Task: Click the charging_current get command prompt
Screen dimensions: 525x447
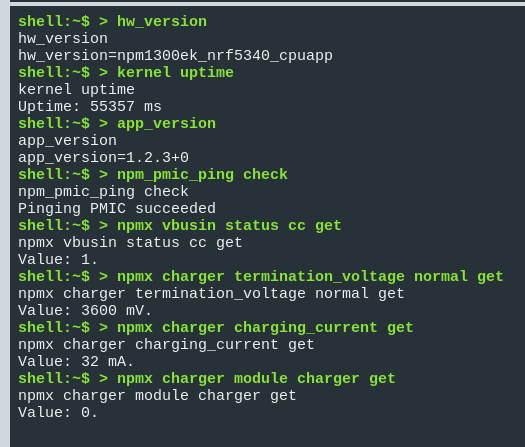Action: point(216,328)
